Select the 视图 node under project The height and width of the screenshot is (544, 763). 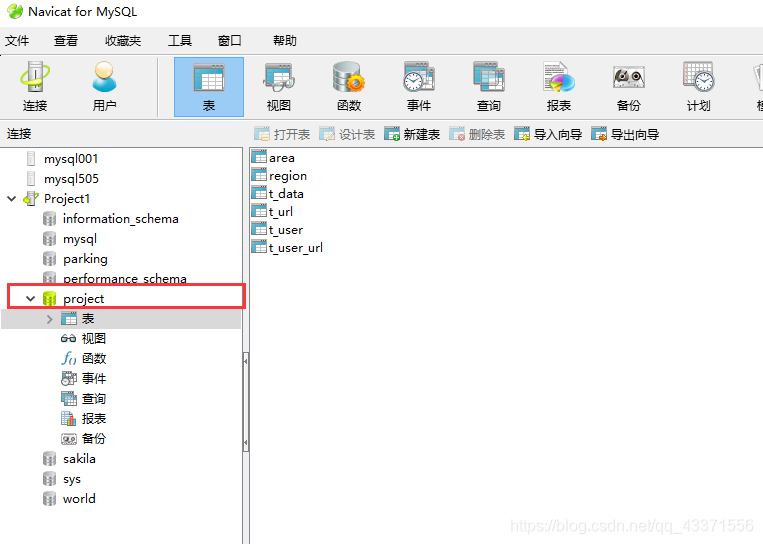[94, 339]
